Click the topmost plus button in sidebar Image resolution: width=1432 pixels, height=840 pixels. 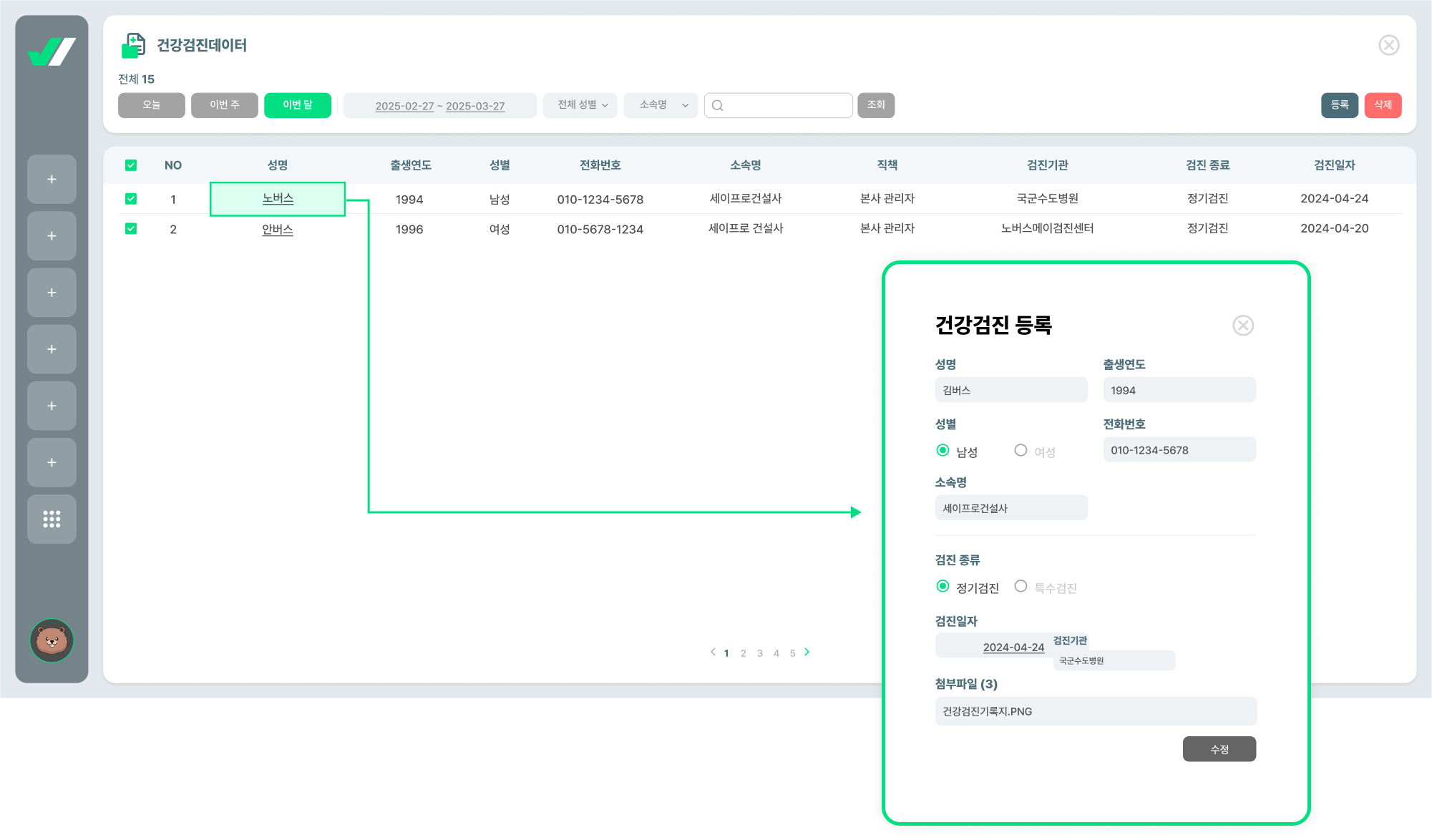tap(52, 179)
